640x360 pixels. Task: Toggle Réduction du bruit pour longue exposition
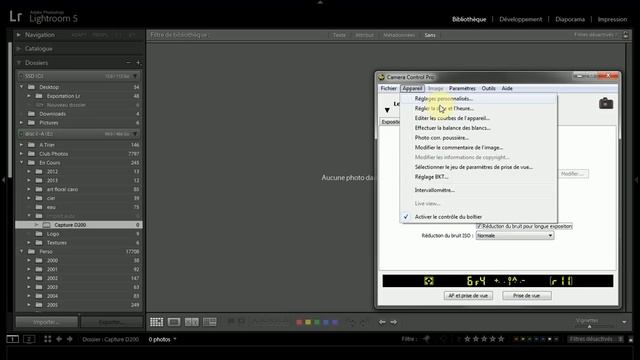pos(480,226)
